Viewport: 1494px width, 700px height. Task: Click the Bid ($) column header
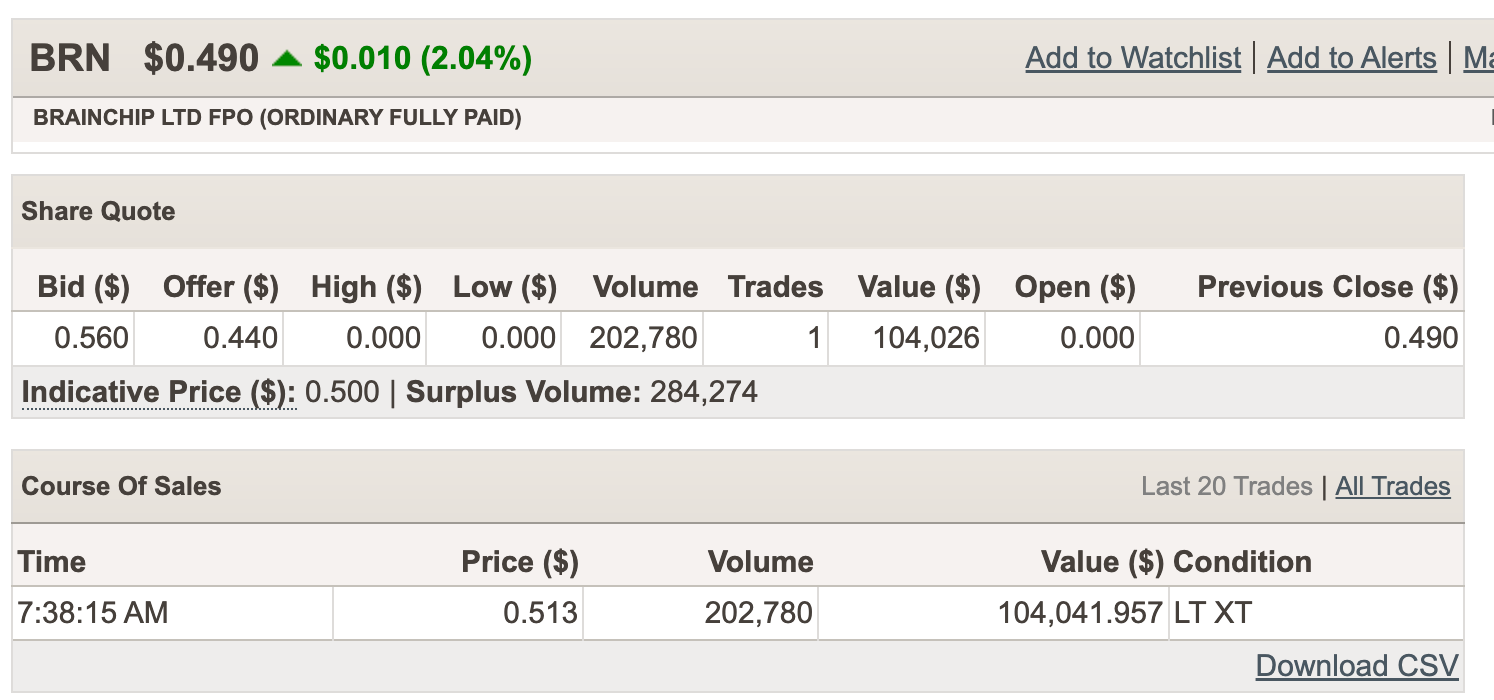coord(84,287)
